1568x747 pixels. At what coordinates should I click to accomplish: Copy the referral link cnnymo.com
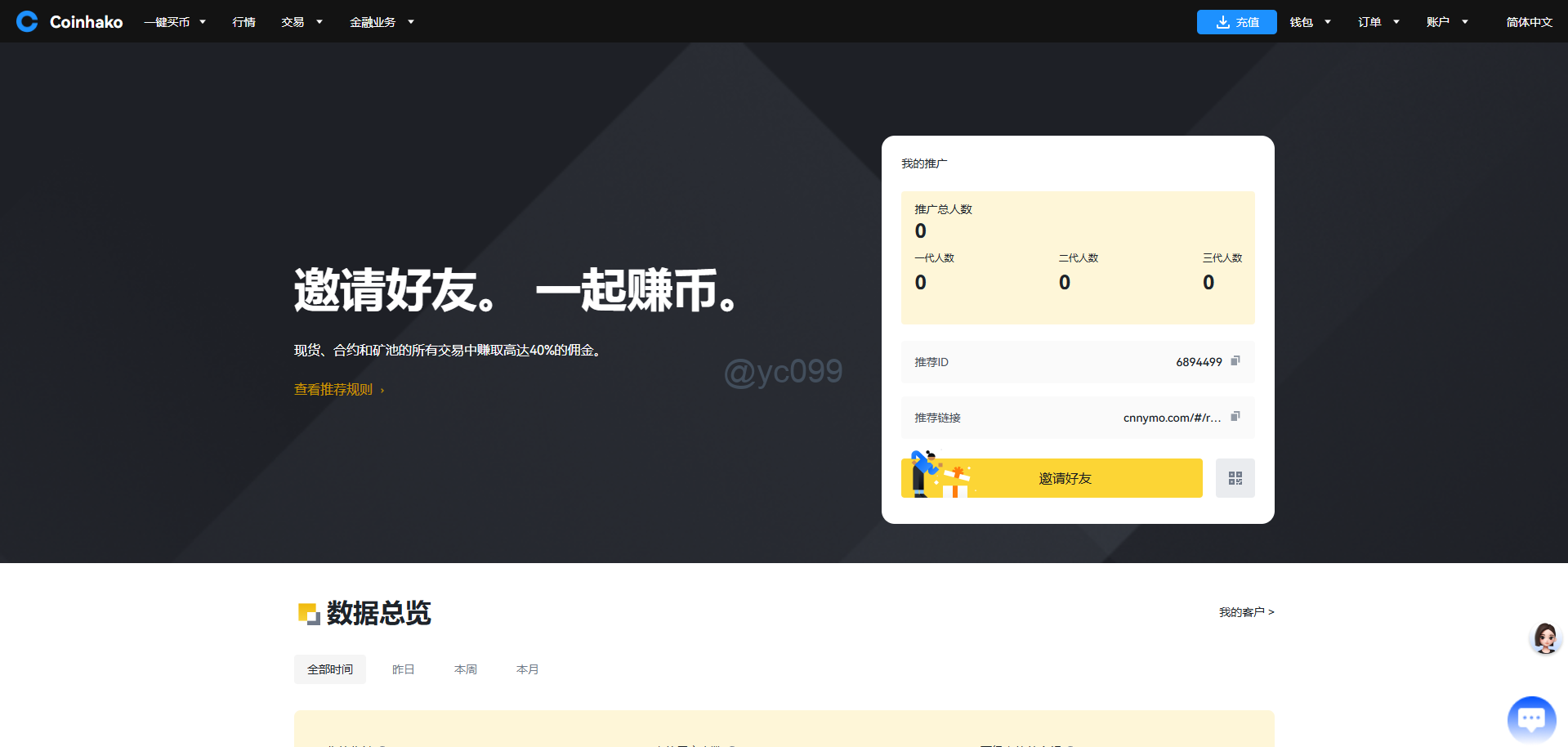coord(1235,417)
